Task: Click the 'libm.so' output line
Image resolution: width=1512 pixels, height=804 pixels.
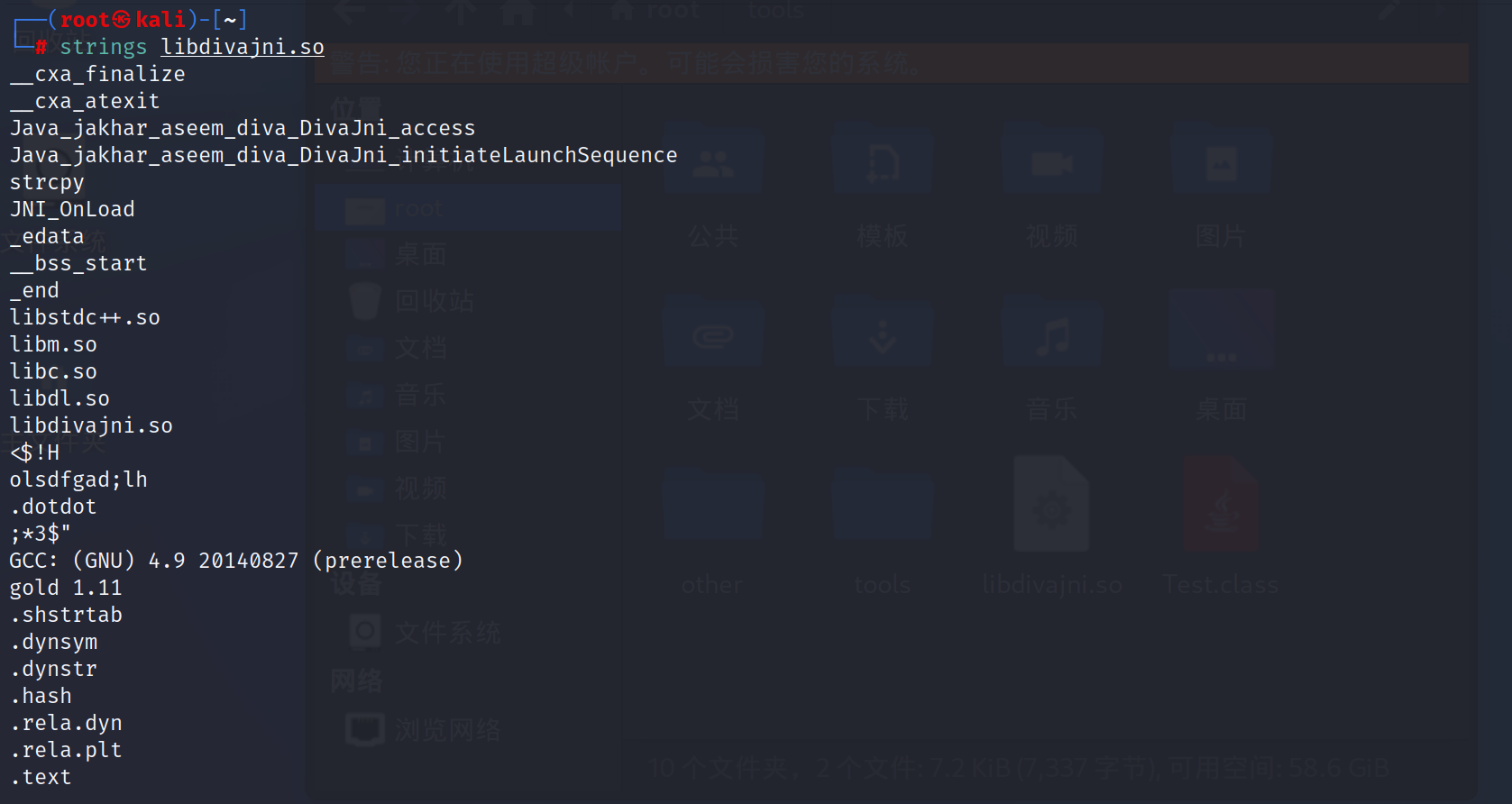Action: 53,344
